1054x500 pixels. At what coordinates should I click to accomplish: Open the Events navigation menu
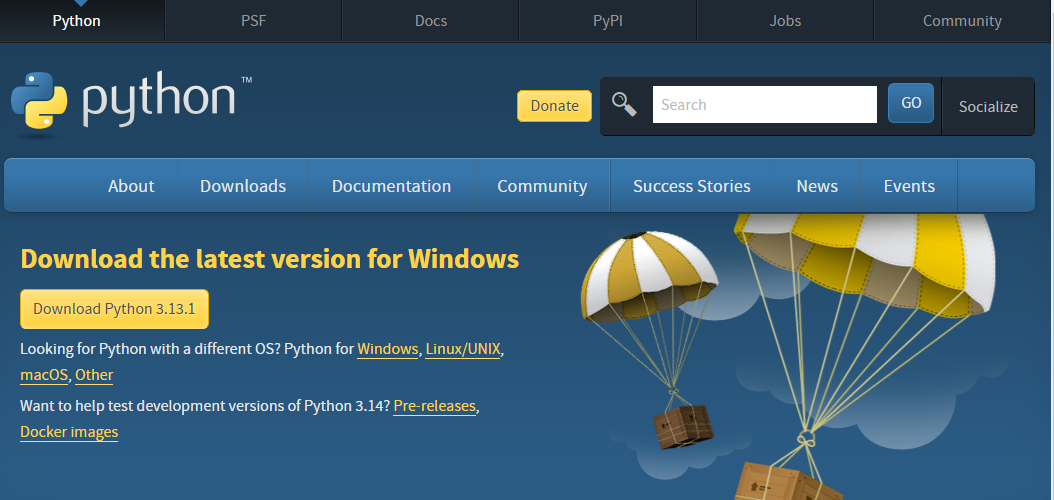(x=909, y=186)
